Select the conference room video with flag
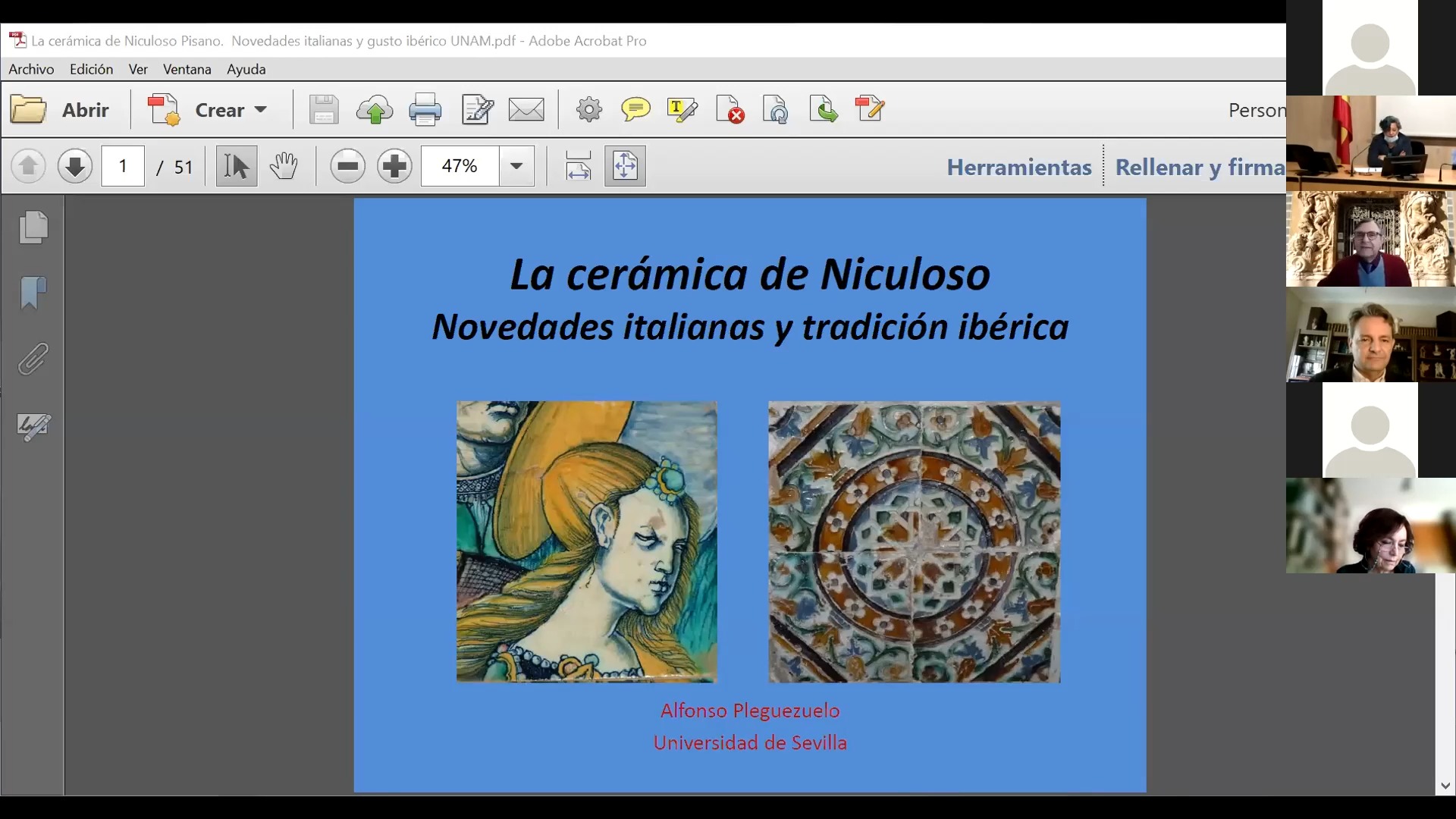Viewport: 1456px width, 819px height. (1370, 143)
